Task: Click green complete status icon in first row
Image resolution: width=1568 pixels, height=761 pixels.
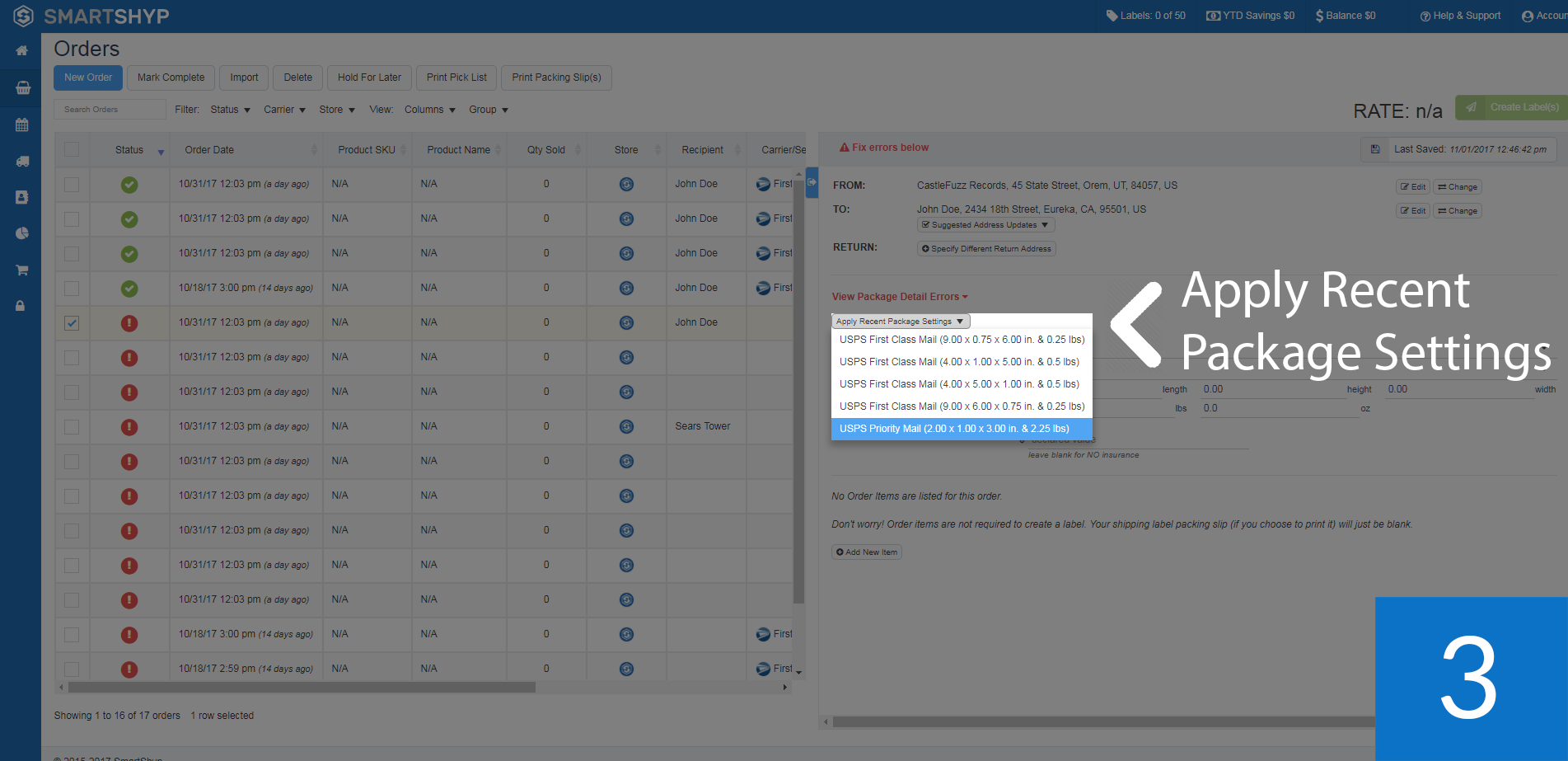Action: click(129, 185)
